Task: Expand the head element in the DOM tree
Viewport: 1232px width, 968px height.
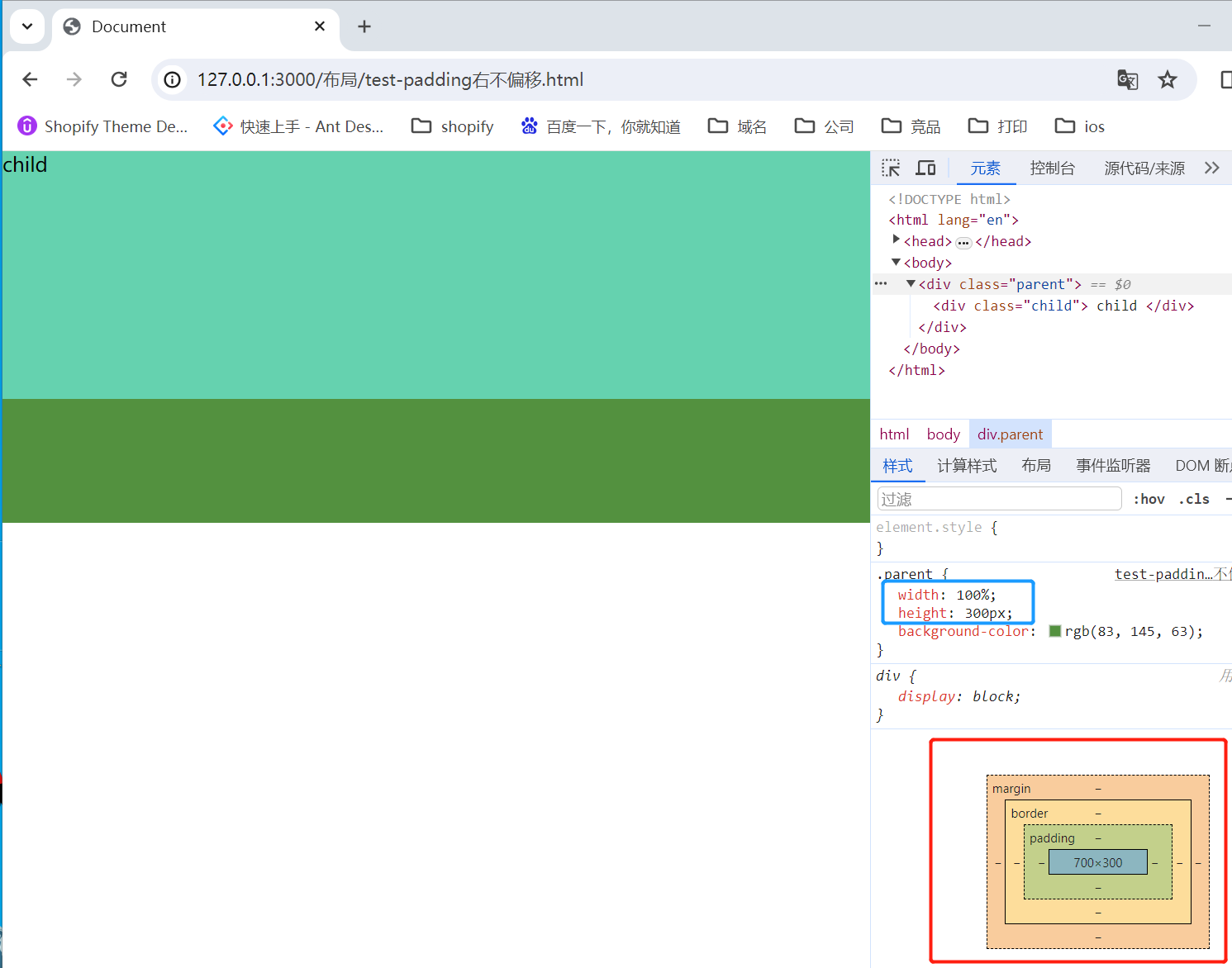Action: pos(896,240)
